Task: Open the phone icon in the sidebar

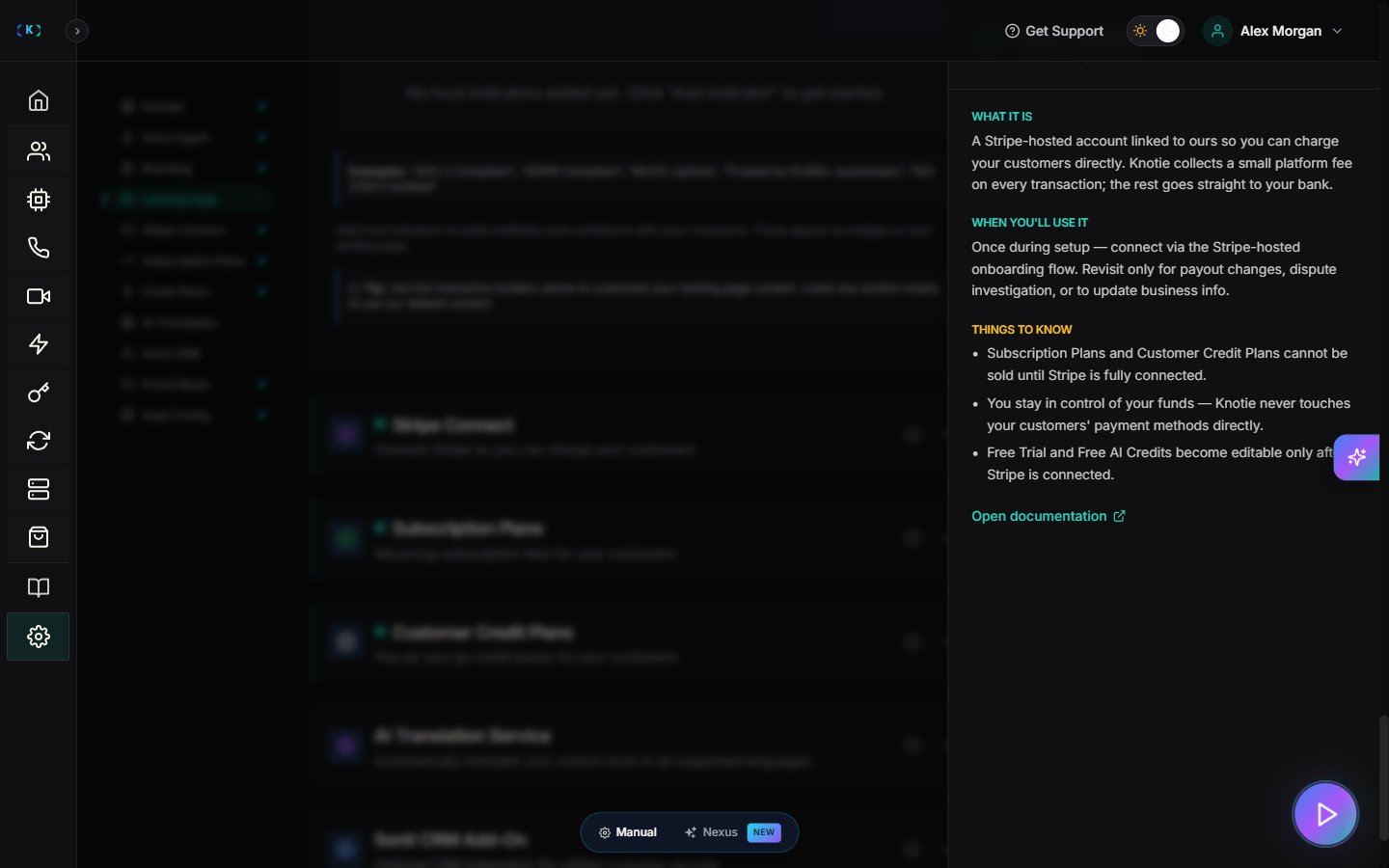Action: tap(39, 248)
